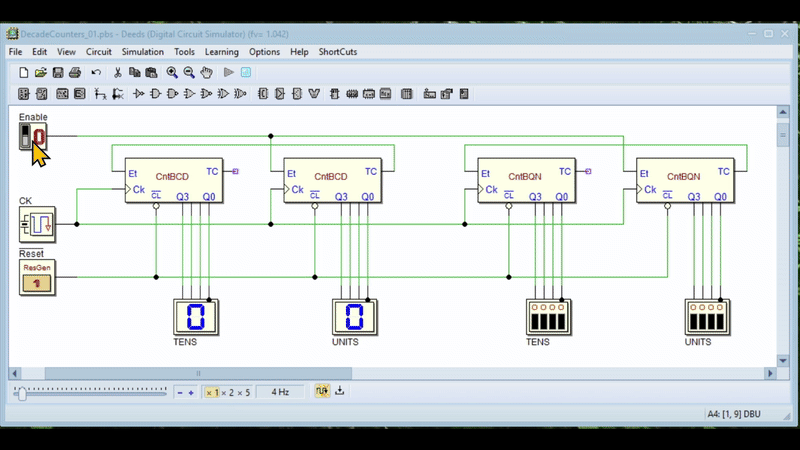Screen dimensions: 800x450
Task: Increase the clock frequency with plus
Action: (191, 392)
